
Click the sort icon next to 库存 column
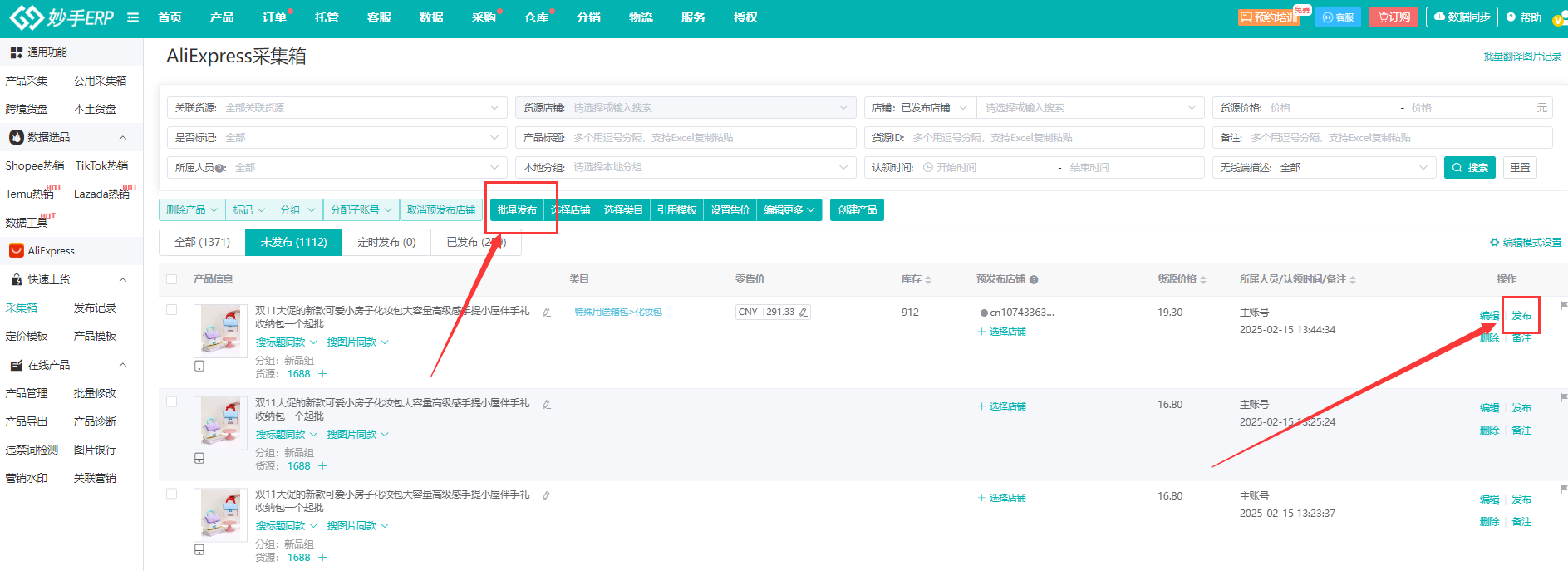coord(928,280)
